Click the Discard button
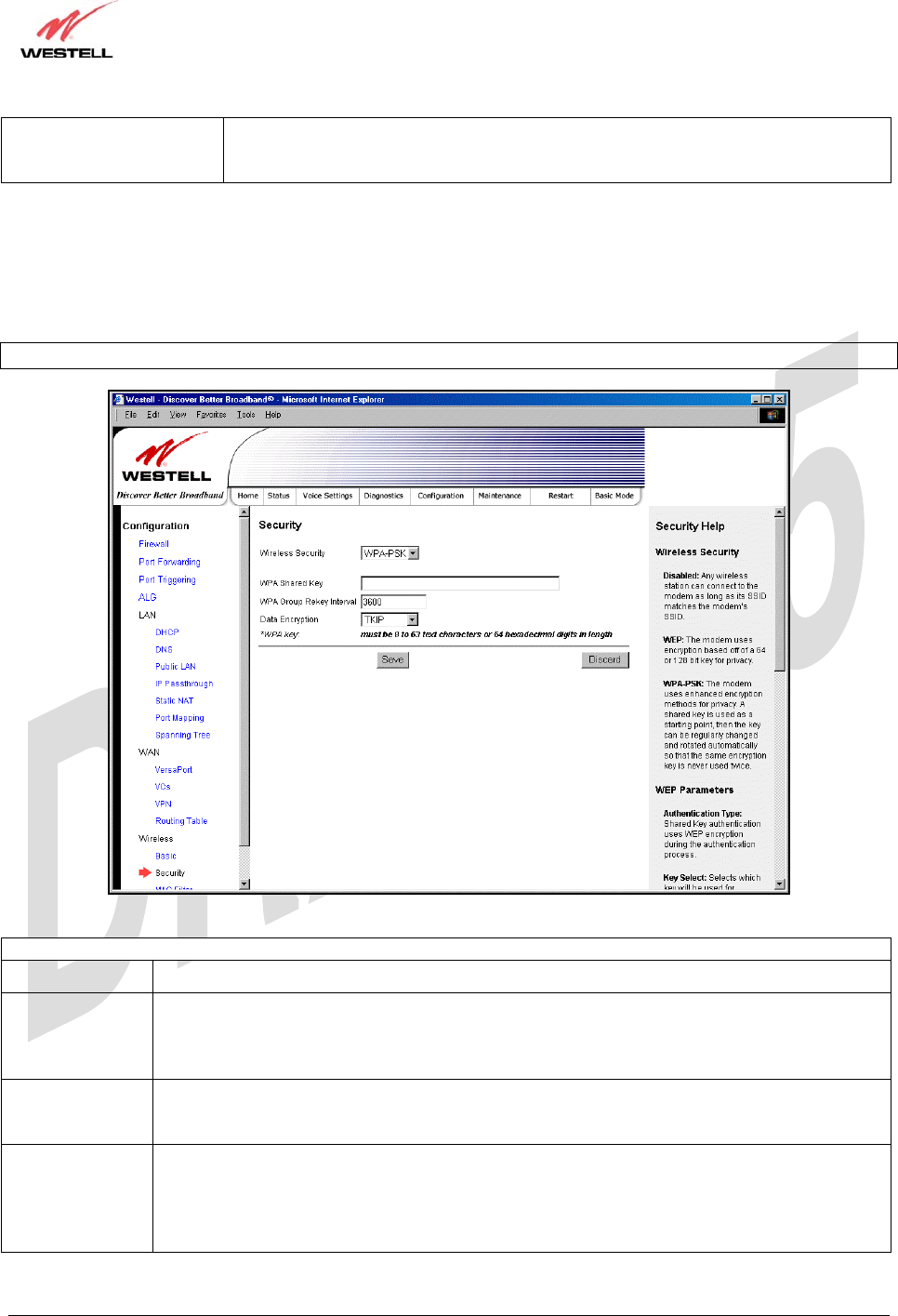Screen dimensions: 898x1316 [605, 659]
